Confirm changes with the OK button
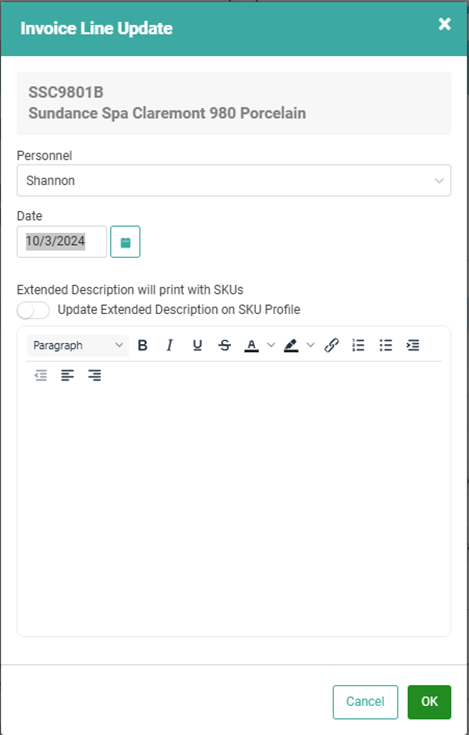Image resolution: width=469 pixels, height=735 pixels. pyautogui.click(x=429, y=702)
